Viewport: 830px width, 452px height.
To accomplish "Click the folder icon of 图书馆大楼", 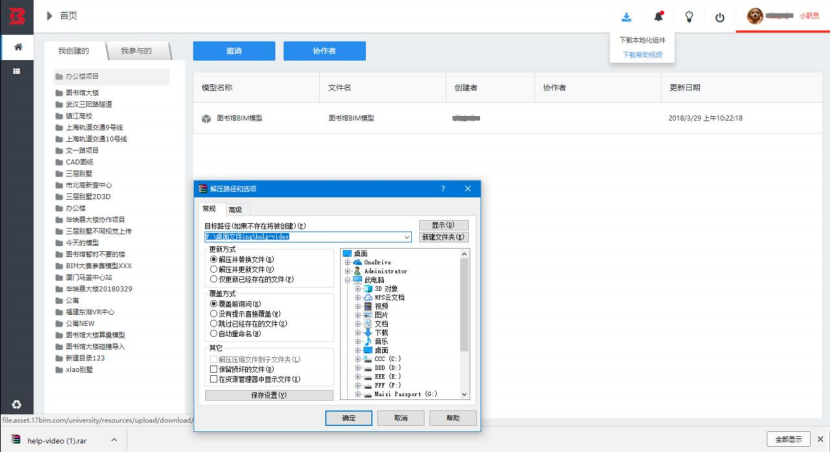I will click(59, 93).
